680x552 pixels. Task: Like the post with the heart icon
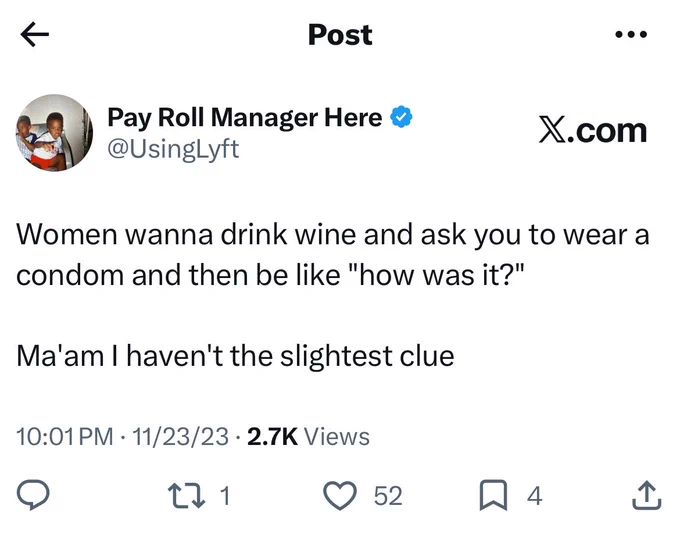340,495
